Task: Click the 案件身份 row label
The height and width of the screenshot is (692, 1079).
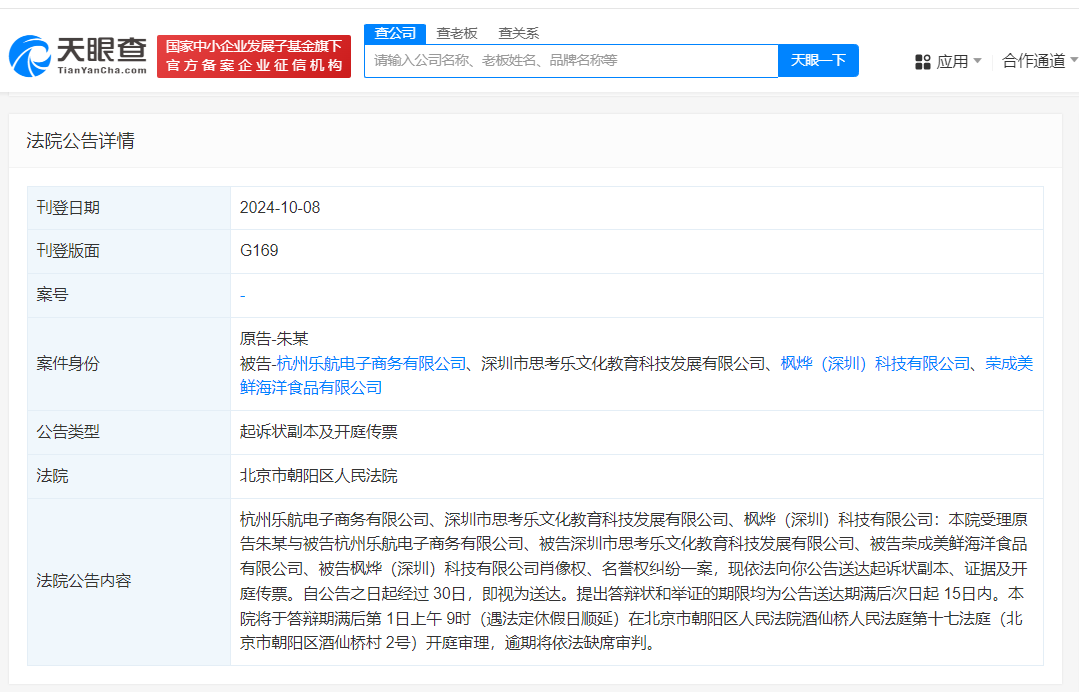Action: [68, 364]
